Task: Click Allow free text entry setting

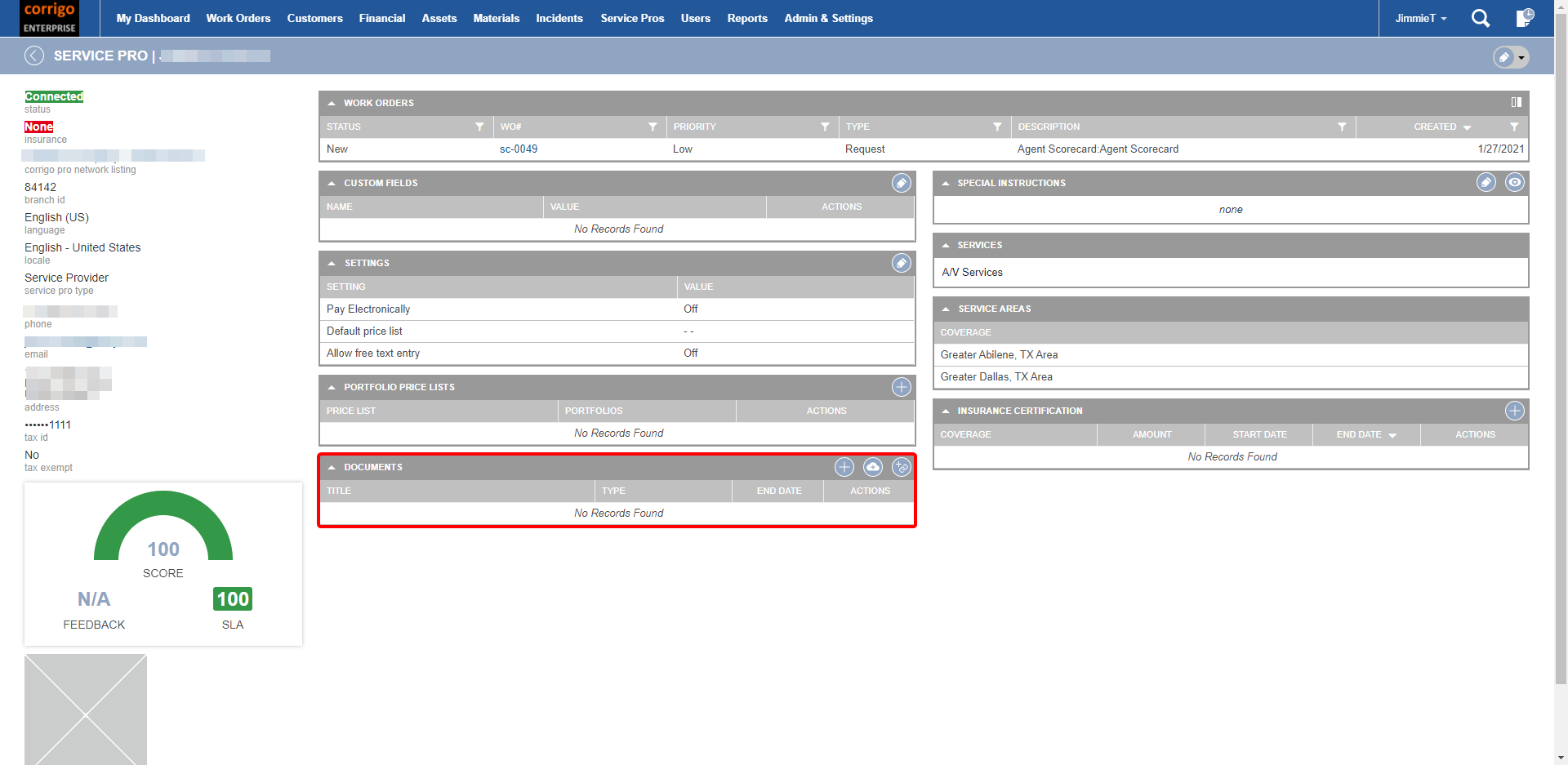Action: coord(617,353)
